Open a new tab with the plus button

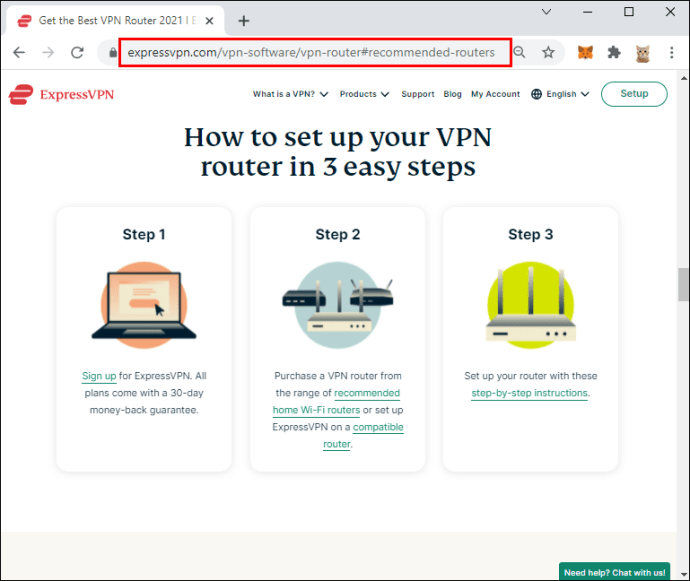pos(244,21)
